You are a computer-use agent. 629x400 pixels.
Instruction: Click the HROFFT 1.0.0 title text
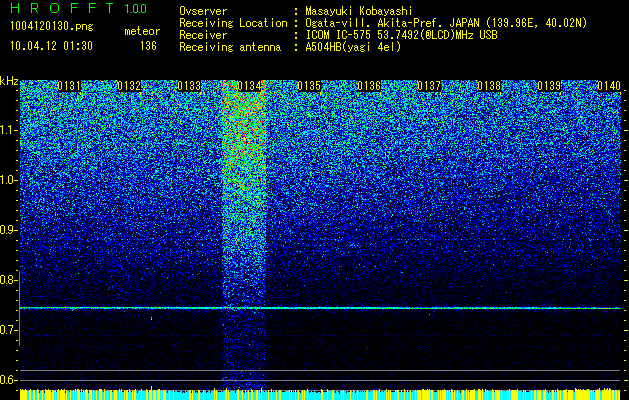pos(78,8)
